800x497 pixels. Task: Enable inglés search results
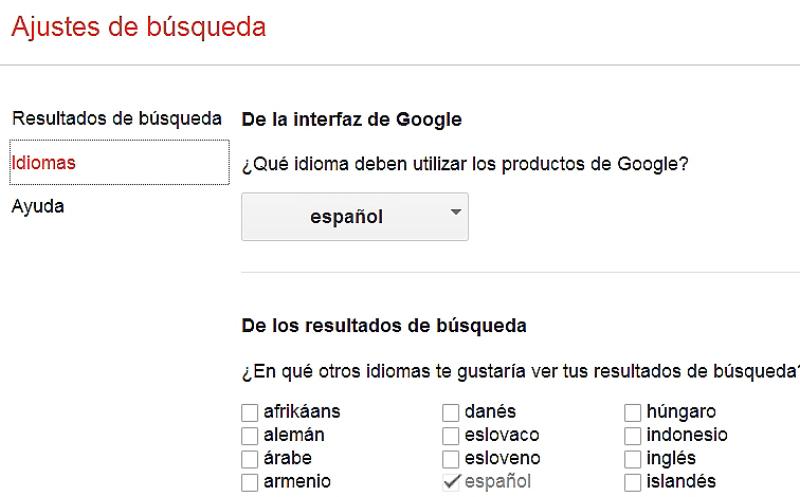[x=633, y=459]
